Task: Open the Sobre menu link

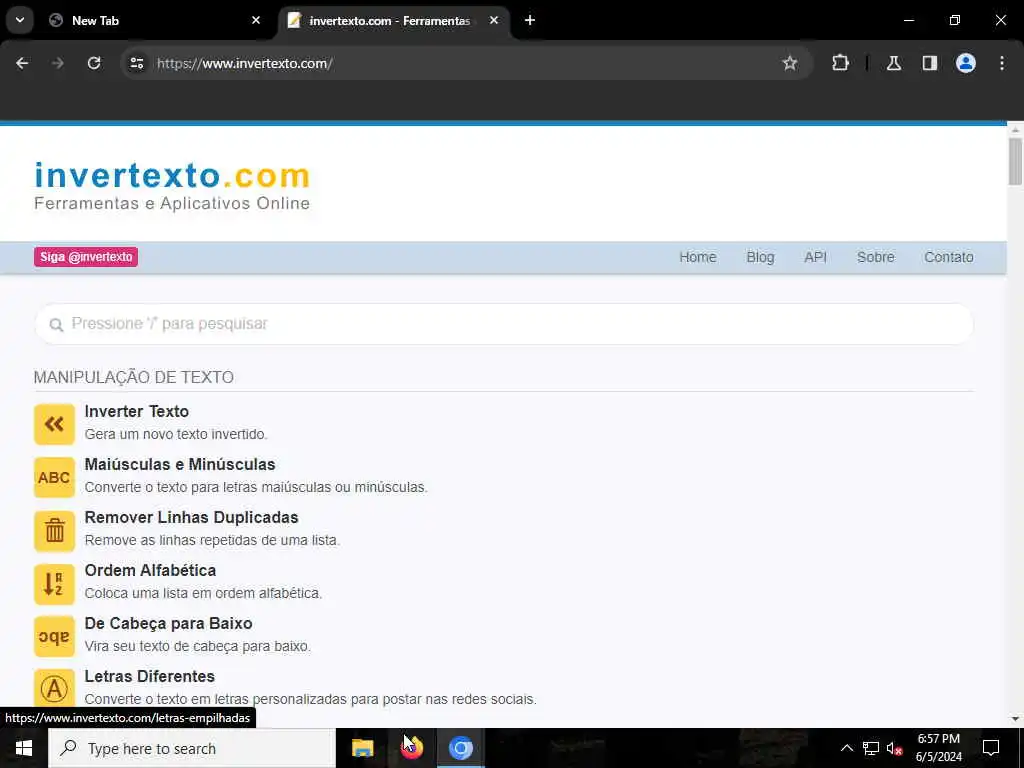Action: (875, 257)
